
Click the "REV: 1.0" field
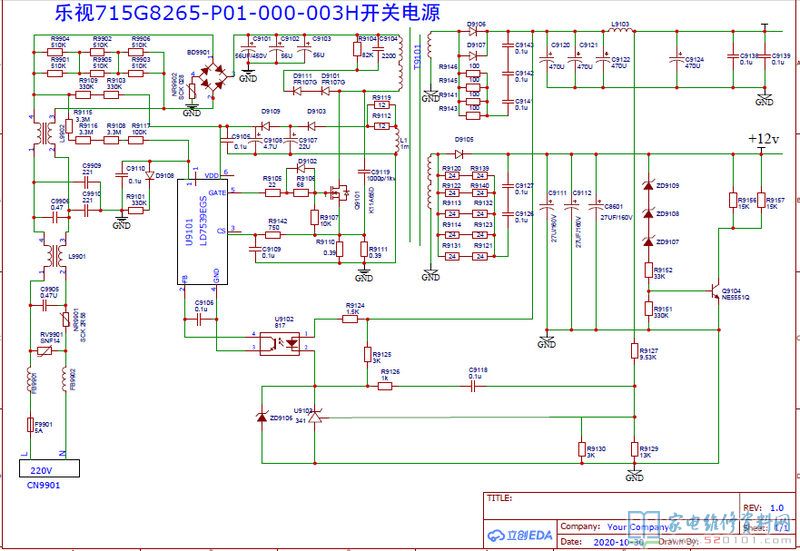click(x=763, y=508)
